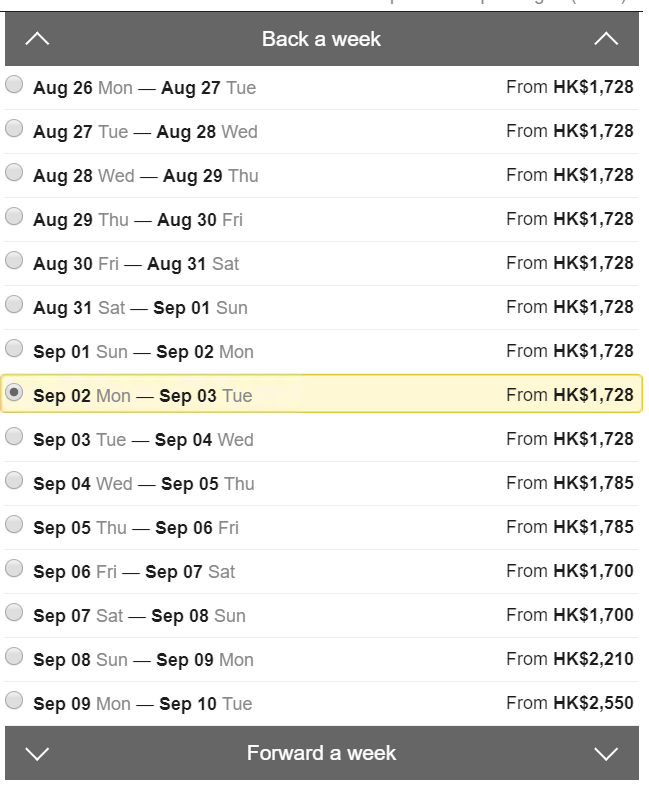Image resolution: width=649 pixels, height=793 pixels.
Task: Click the left down-chevron on Forward a week bar
Action: pos(37,754)
